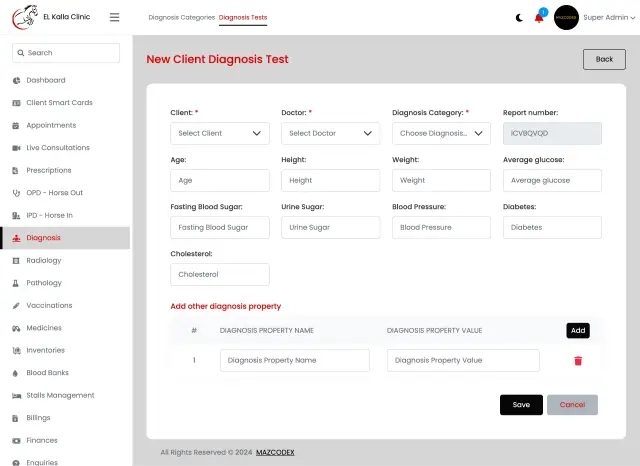Expand the Super Admin user menu

point(609,18)
